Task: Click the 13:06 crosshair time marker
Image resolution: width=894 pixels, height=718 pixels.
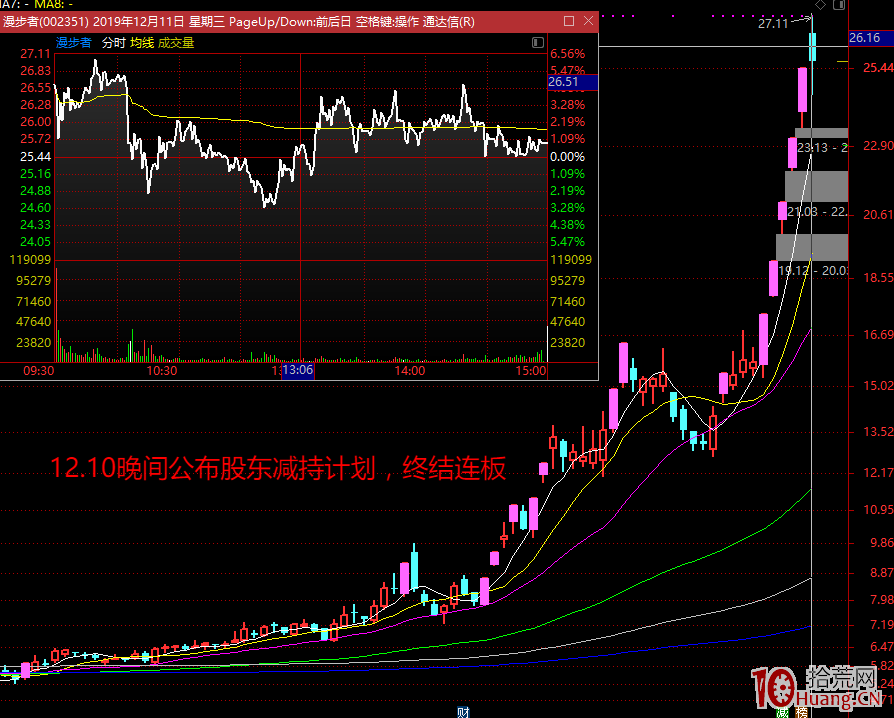Action: (298, 371)
